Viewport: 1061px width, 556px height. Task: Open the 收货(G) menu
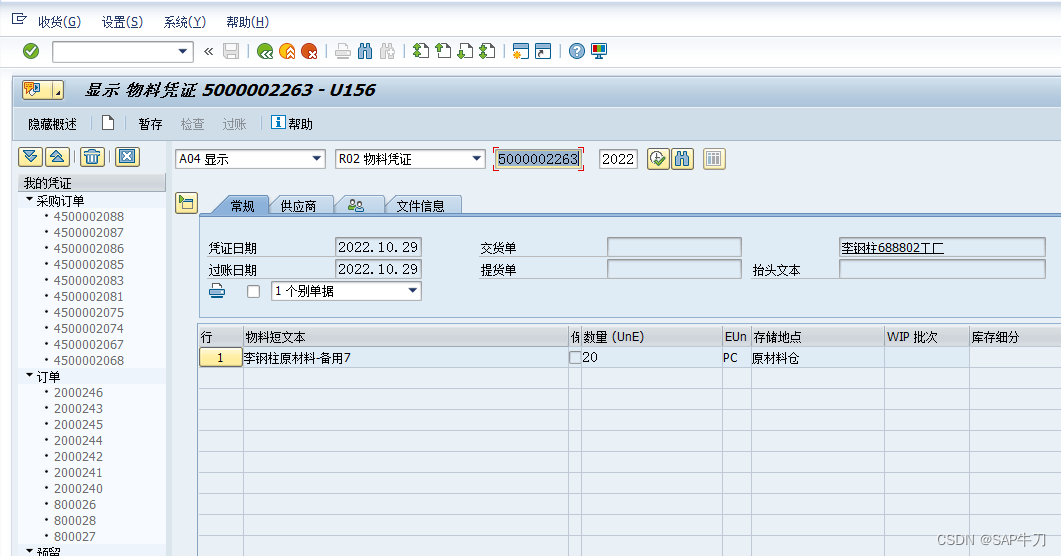coord(60,22)
